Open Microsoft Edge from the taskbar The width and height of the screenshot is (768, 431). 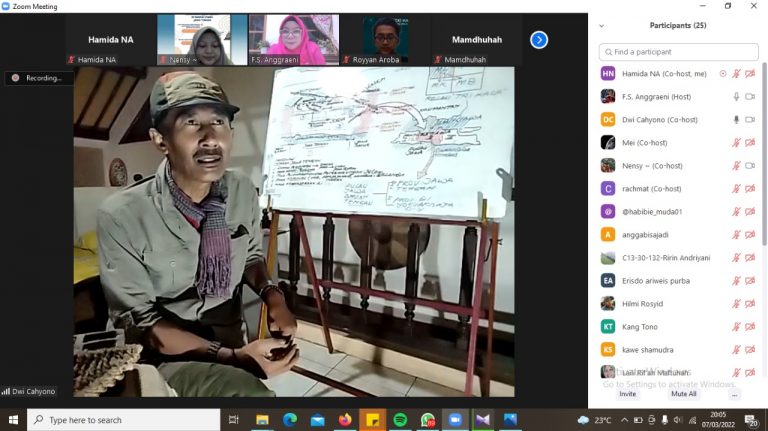click(290, 420)
